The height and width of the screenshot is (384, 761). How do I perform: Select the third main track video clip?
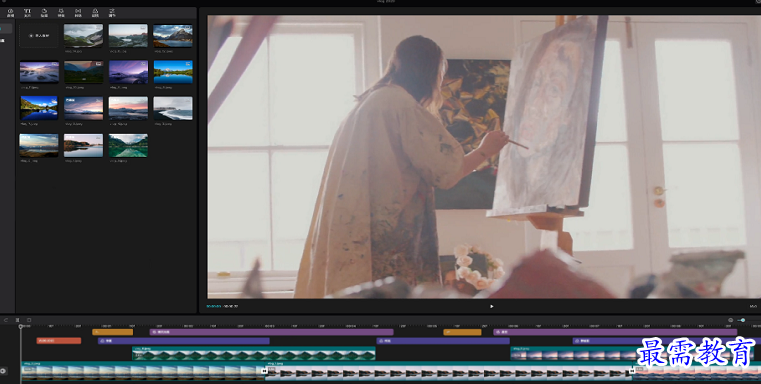point(696,372)
